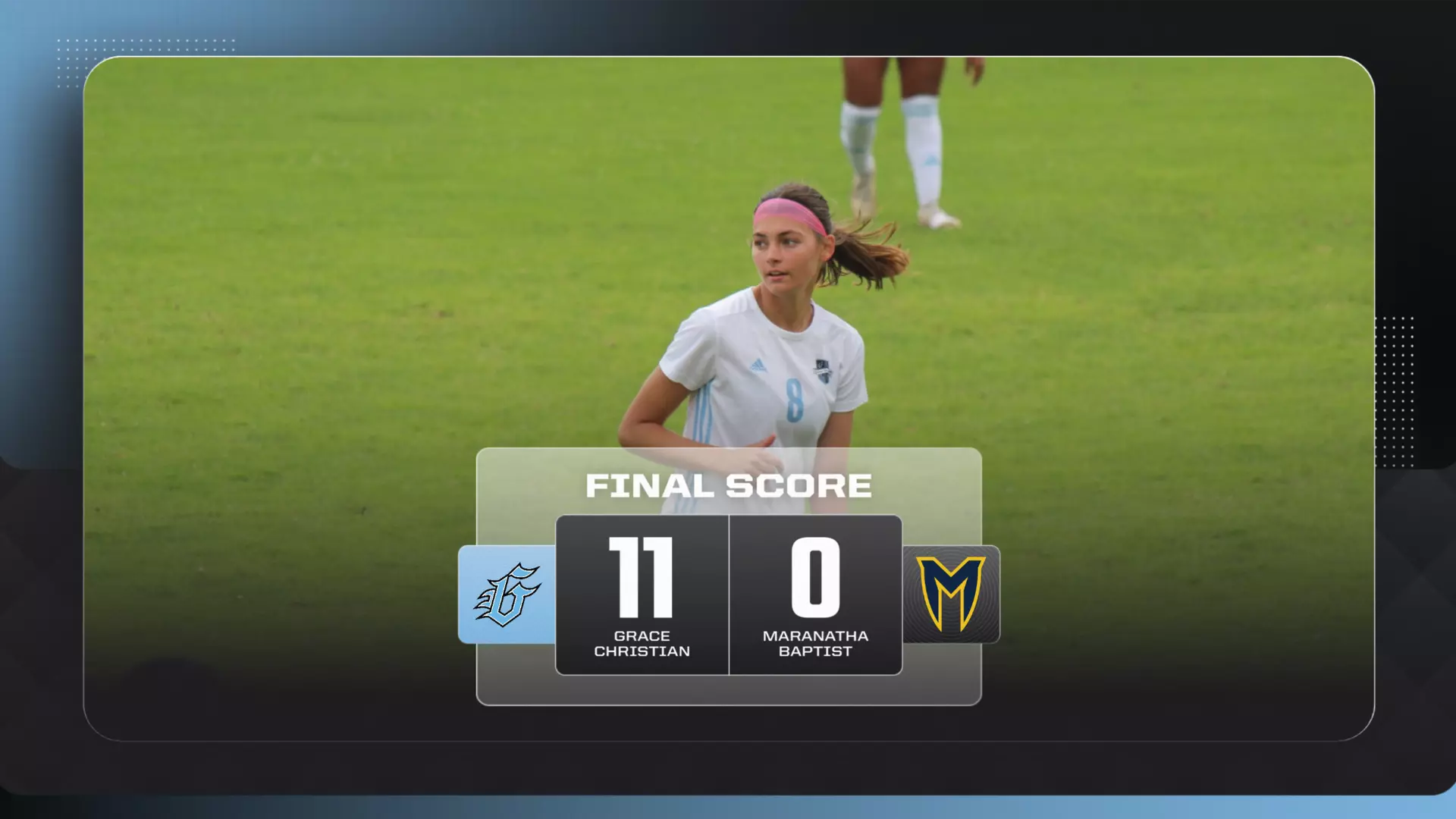Click the dark tile behind Maranatha logo
Viewport: 1456px width, 819px height.
tap(951, 595)
